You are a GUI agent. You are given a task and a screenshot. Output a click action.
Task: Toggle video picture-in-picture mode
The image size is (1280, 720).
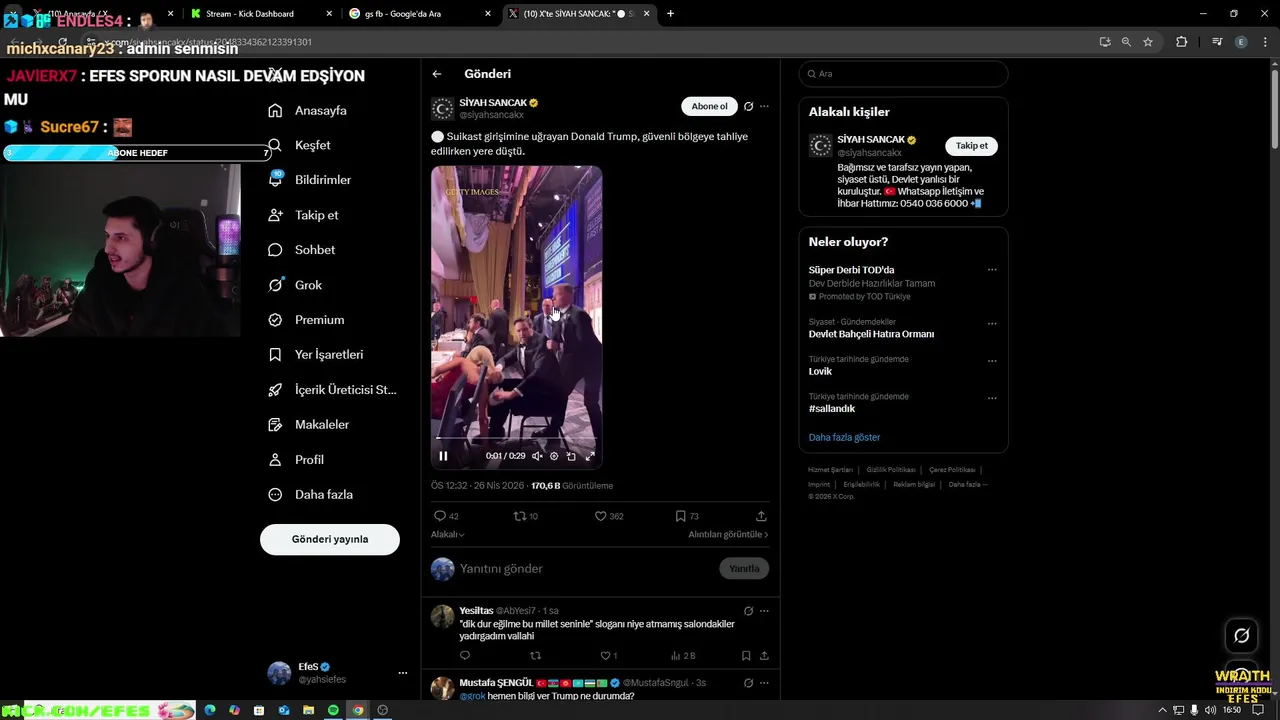coord(571,456)
